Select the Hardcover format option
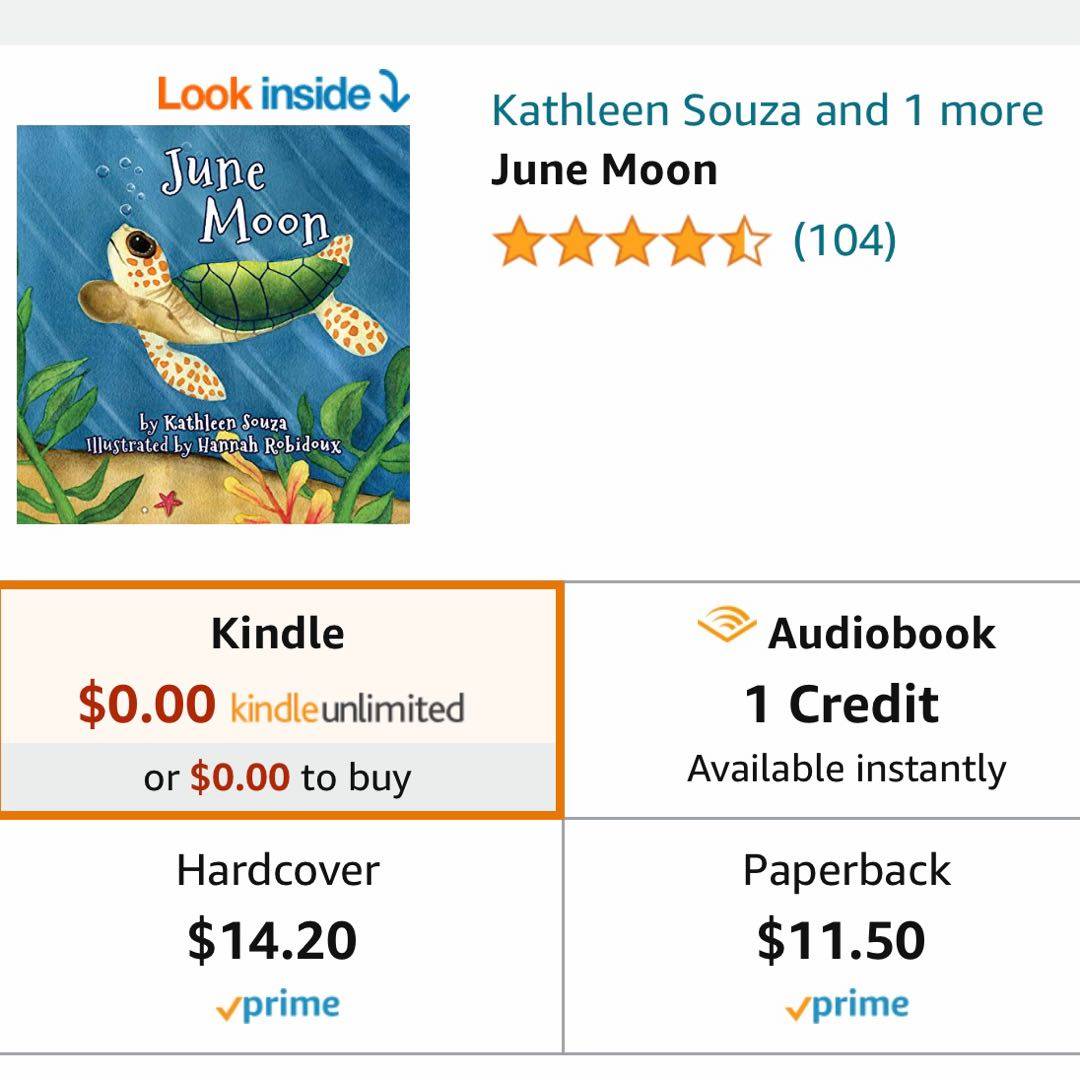Viewport: 1080px width, 1080px height. click(x=278, y=870)
